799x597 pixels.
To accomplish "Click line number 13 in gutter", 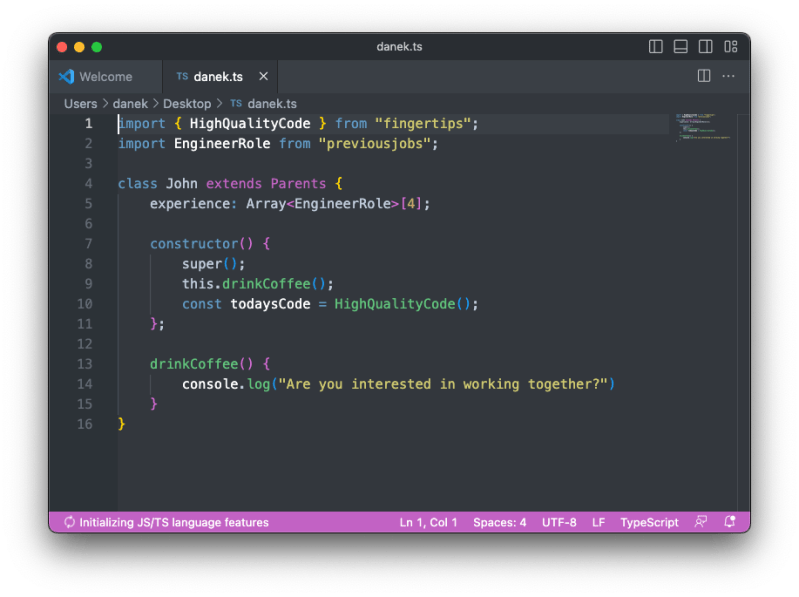I will pyautogui.click(x=85, y=364).
